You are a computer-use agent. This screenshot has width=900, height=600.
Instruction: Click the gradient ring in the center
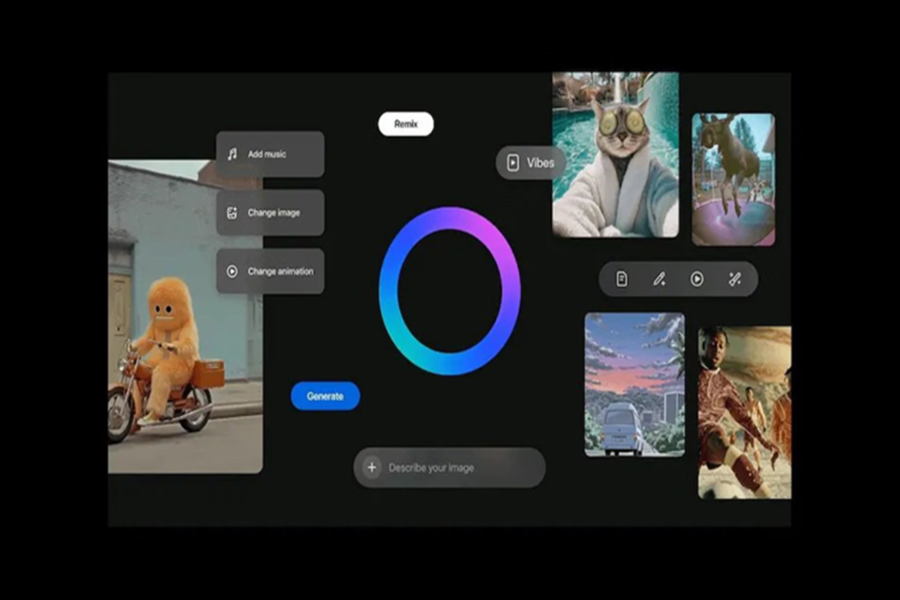[449, 219]
